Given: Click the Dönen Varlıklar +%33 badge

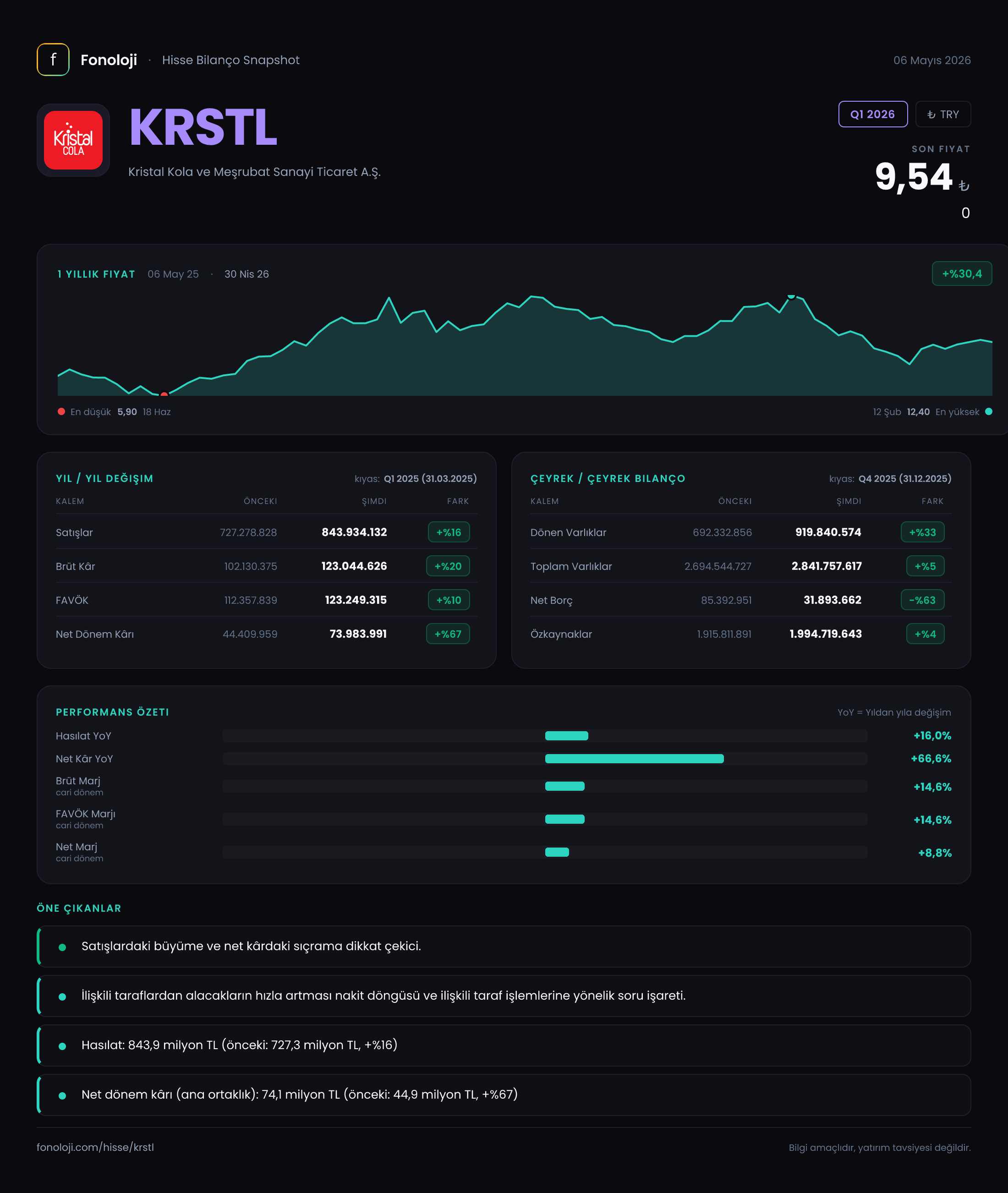Looking at the screenshot, I should (922, 532).
